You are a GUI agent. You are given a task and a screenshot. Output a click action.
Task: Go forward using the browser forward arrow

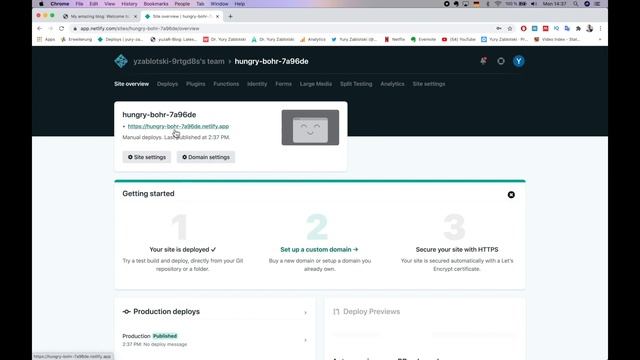[51, 29]
